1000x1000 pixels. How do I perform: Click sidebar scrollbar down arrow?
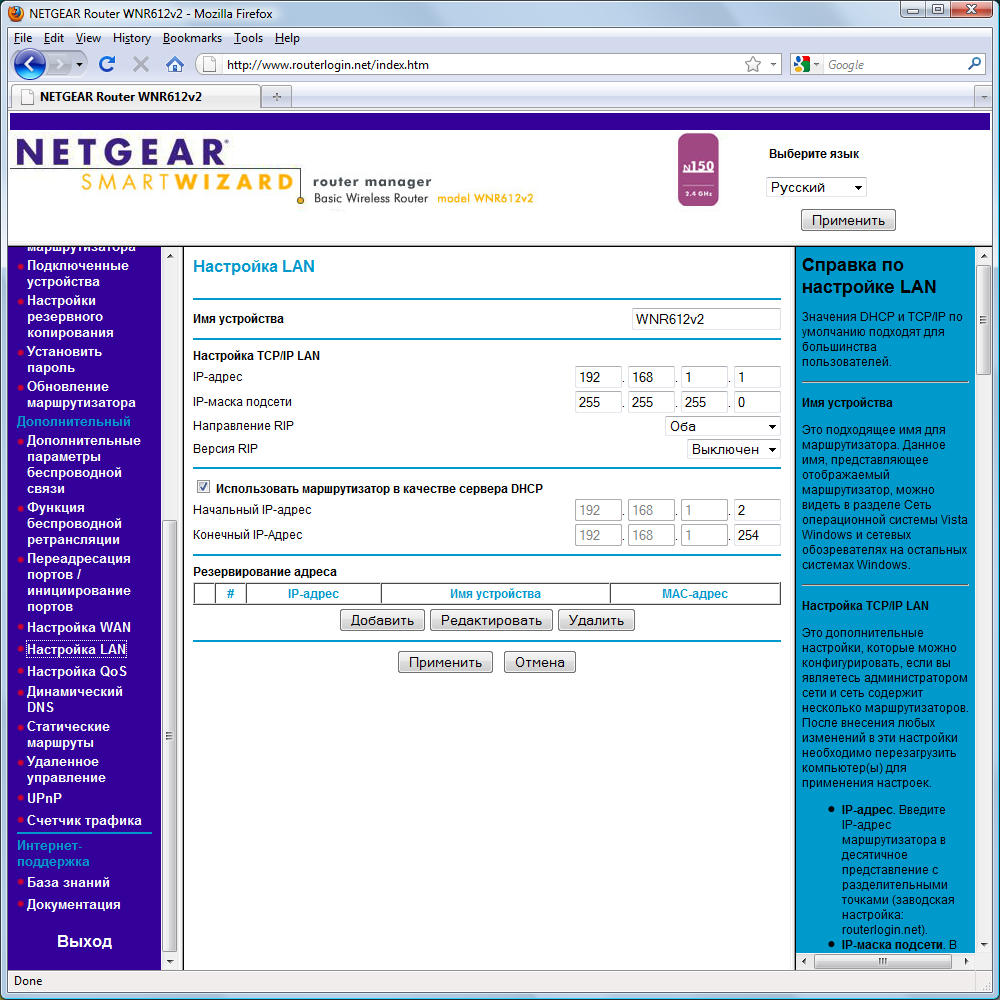click(x=170, y=961)
